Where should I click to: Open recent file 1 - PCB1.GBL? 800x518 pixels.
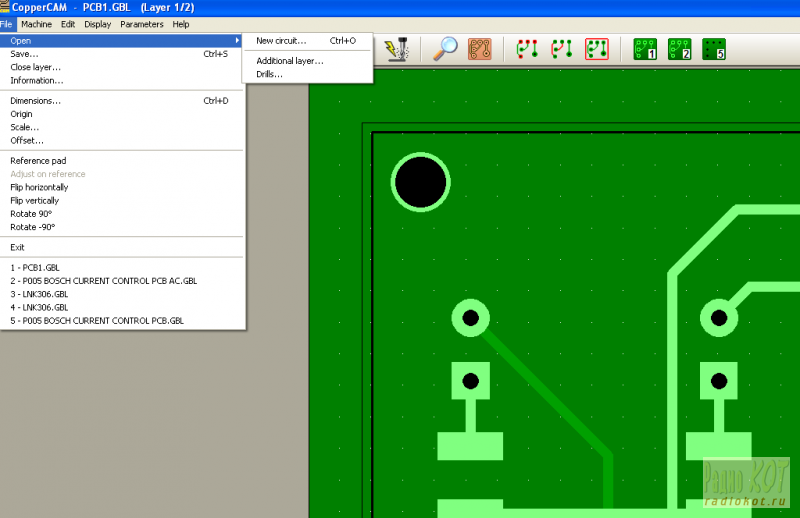121,267
